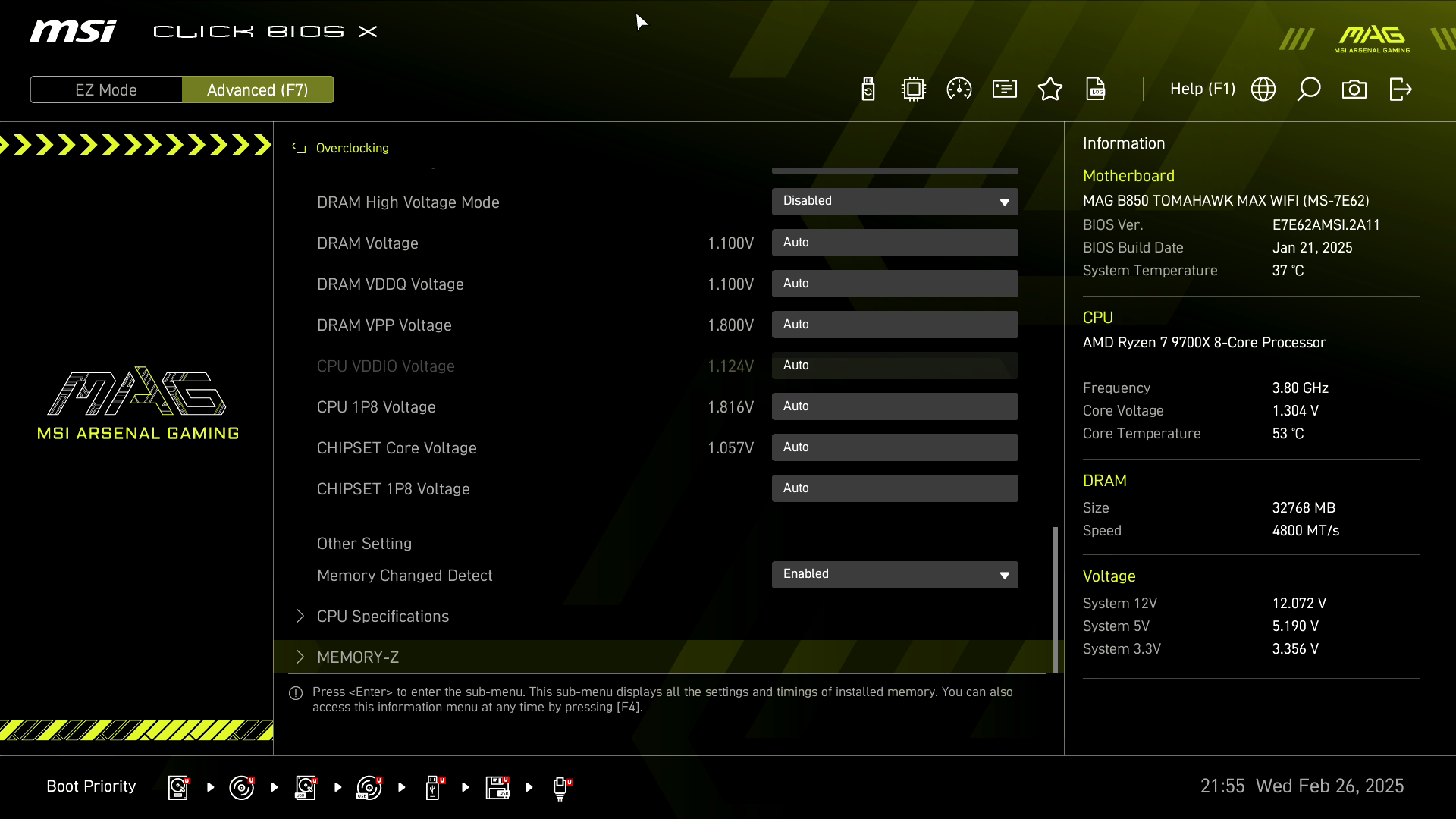Expand the CPU Specifications submenu
Image resolution: width=1456 pixels, height=819 pixels.
(x=383, y=616)
